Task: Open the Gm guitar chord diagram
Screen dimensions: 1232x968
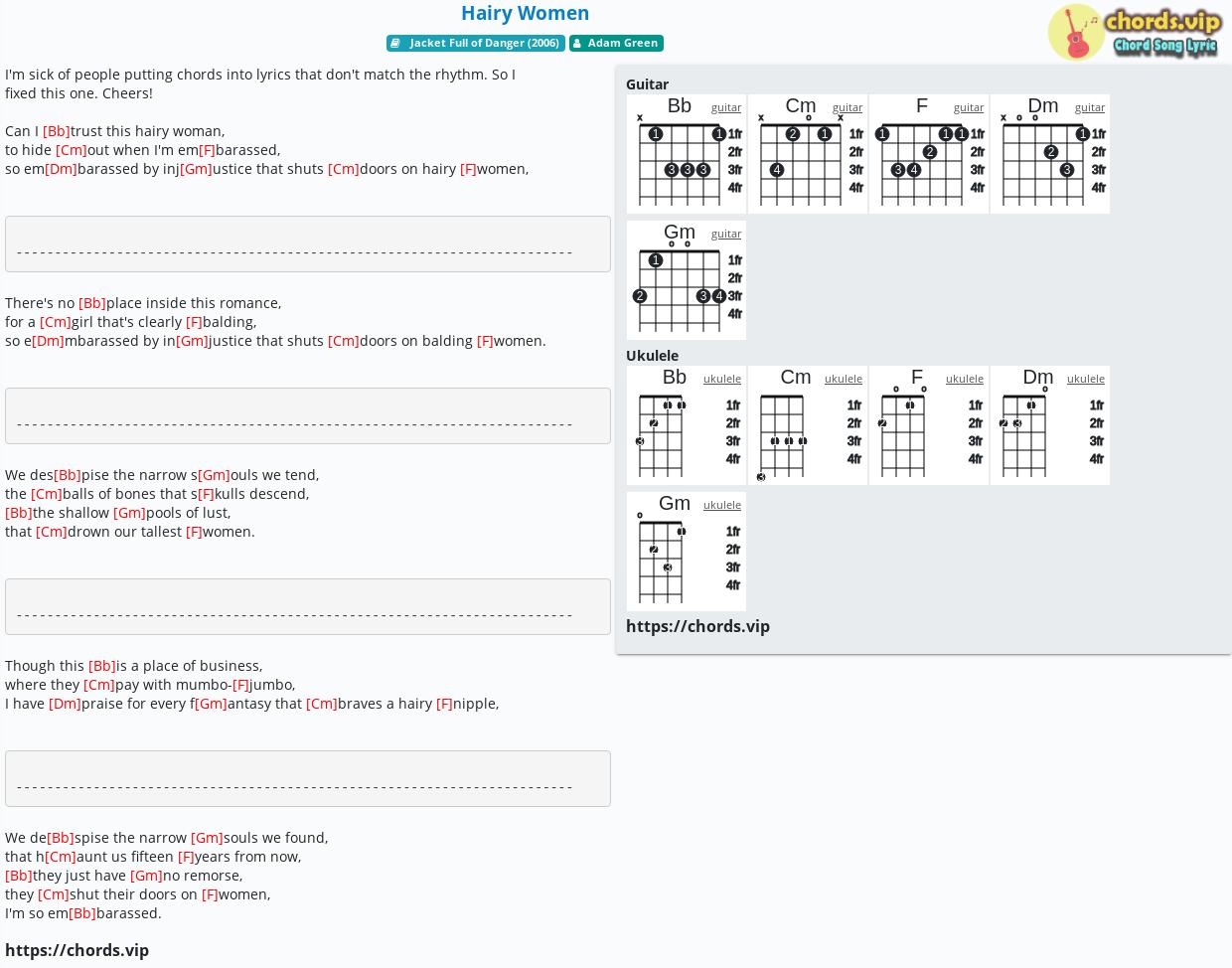Action: (687, 280)
